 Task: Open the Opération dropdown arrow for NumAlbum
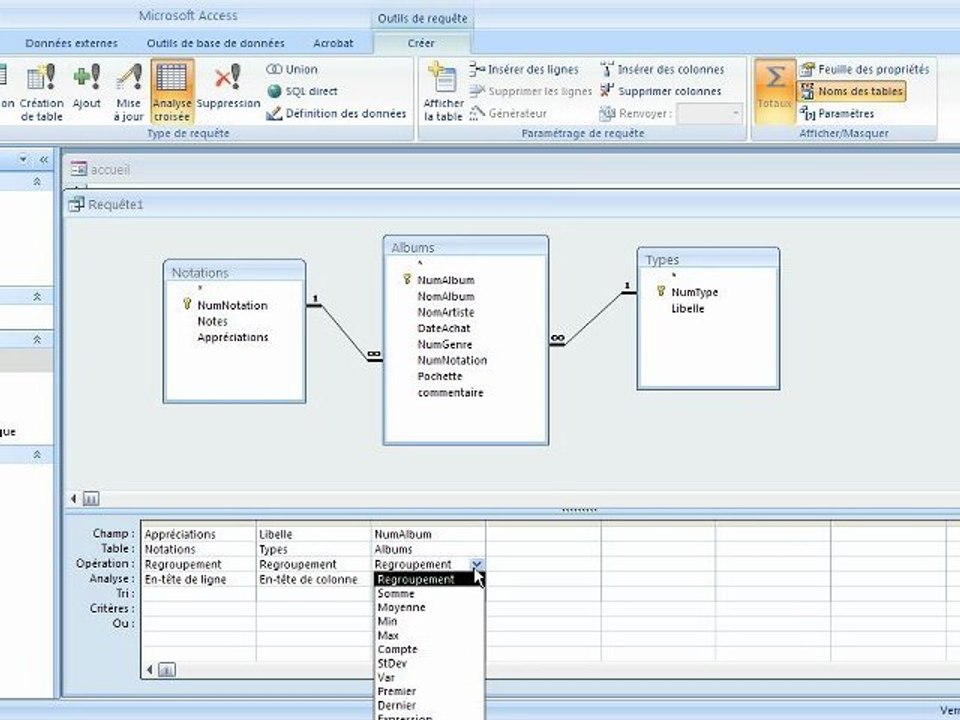pos(477,564)
